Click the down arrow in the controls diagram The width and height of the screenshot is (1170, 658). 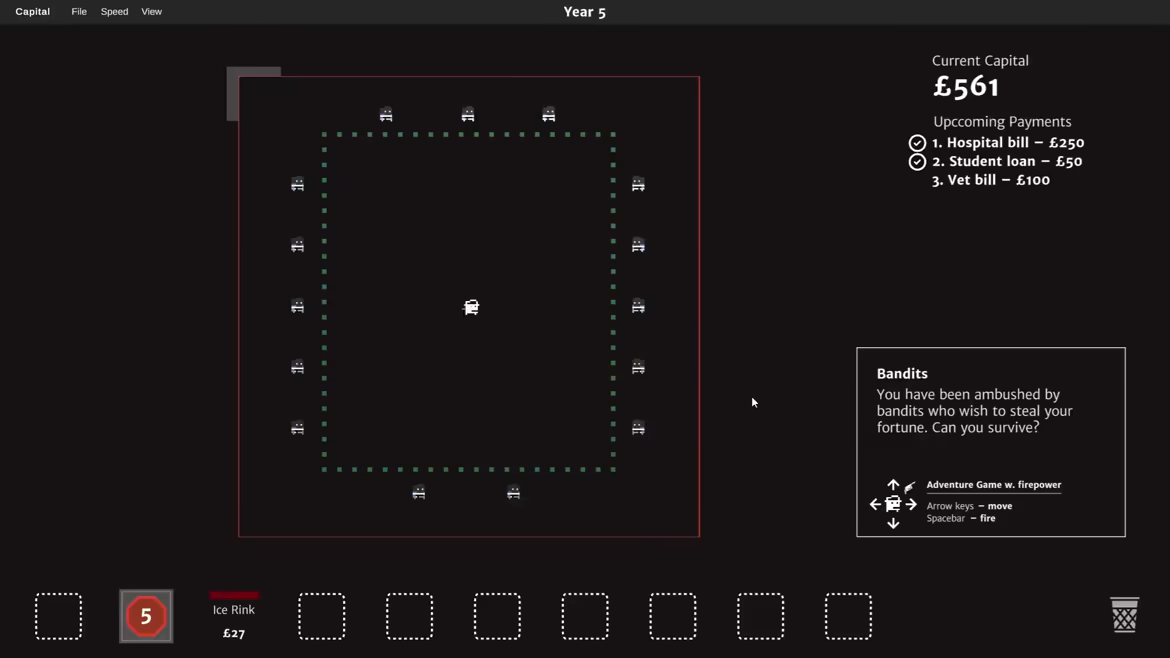(893, 523)
